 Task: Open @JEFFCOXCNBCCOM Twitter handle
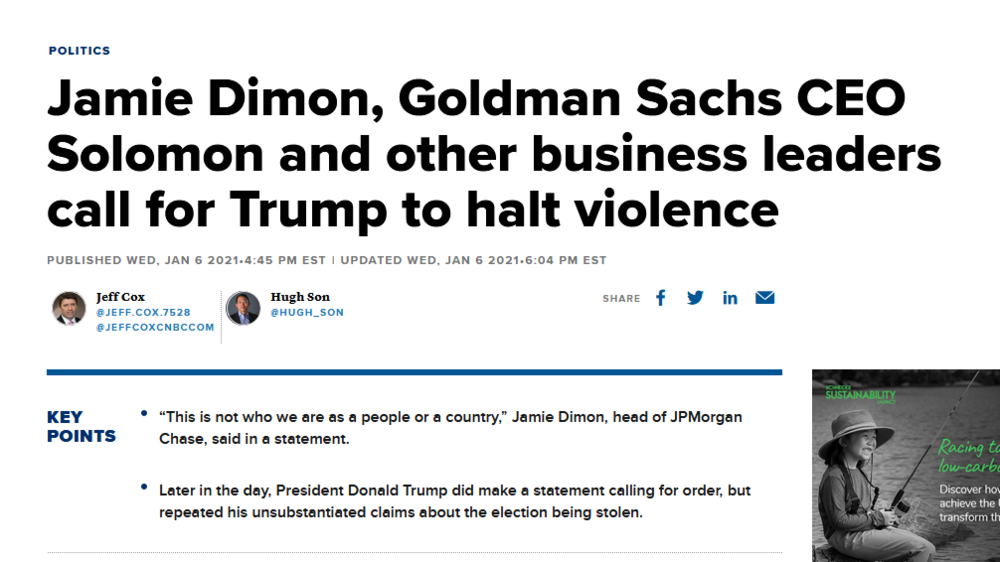point(155,327)
